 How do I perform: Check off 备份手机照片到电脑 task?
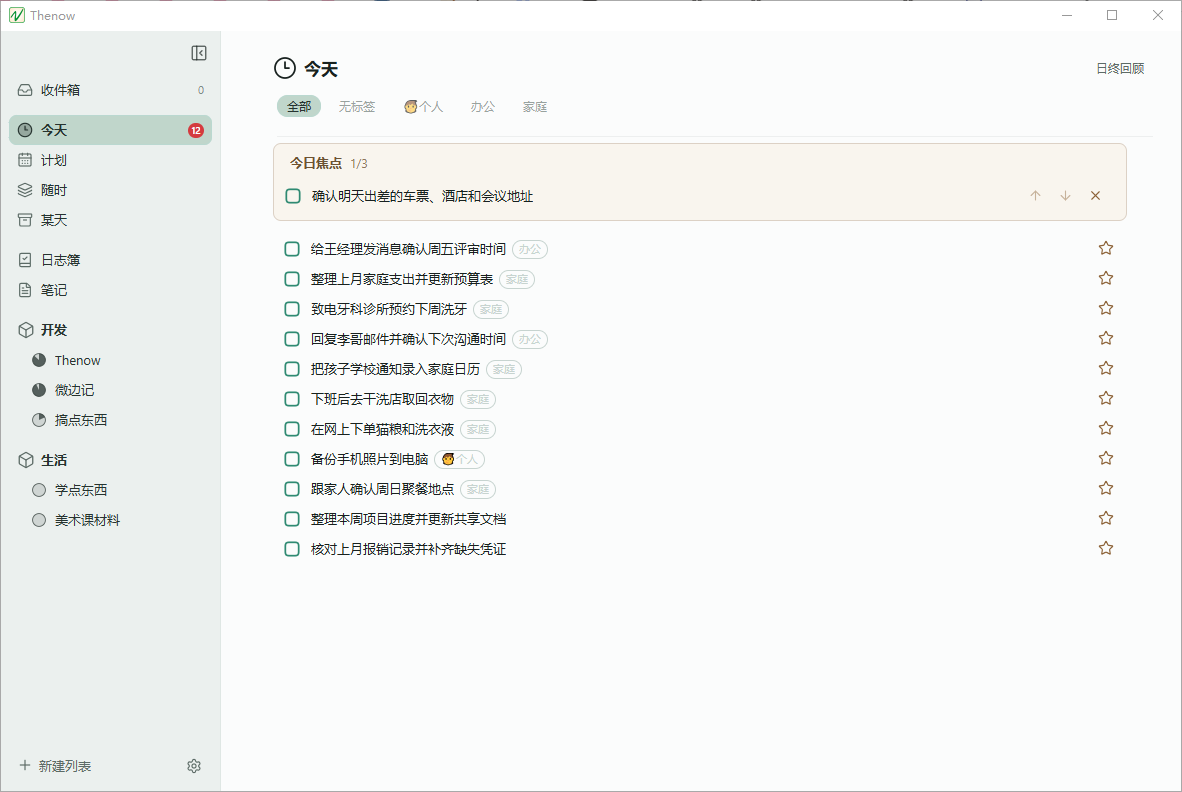pos(292,459)
